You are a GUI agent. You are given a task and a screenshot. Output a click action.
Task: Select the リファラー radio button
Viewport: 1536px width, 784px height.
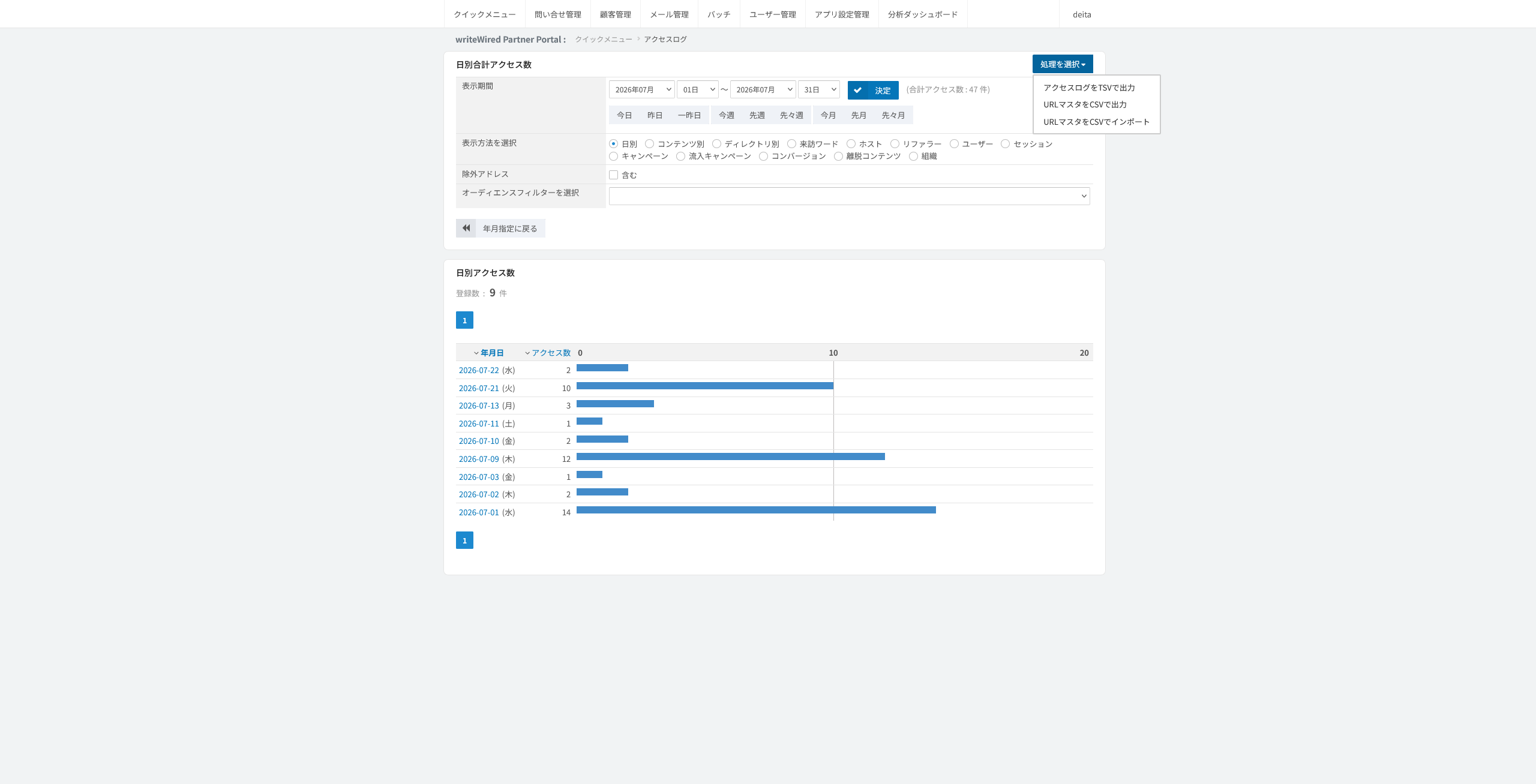[x=895, y=144]
